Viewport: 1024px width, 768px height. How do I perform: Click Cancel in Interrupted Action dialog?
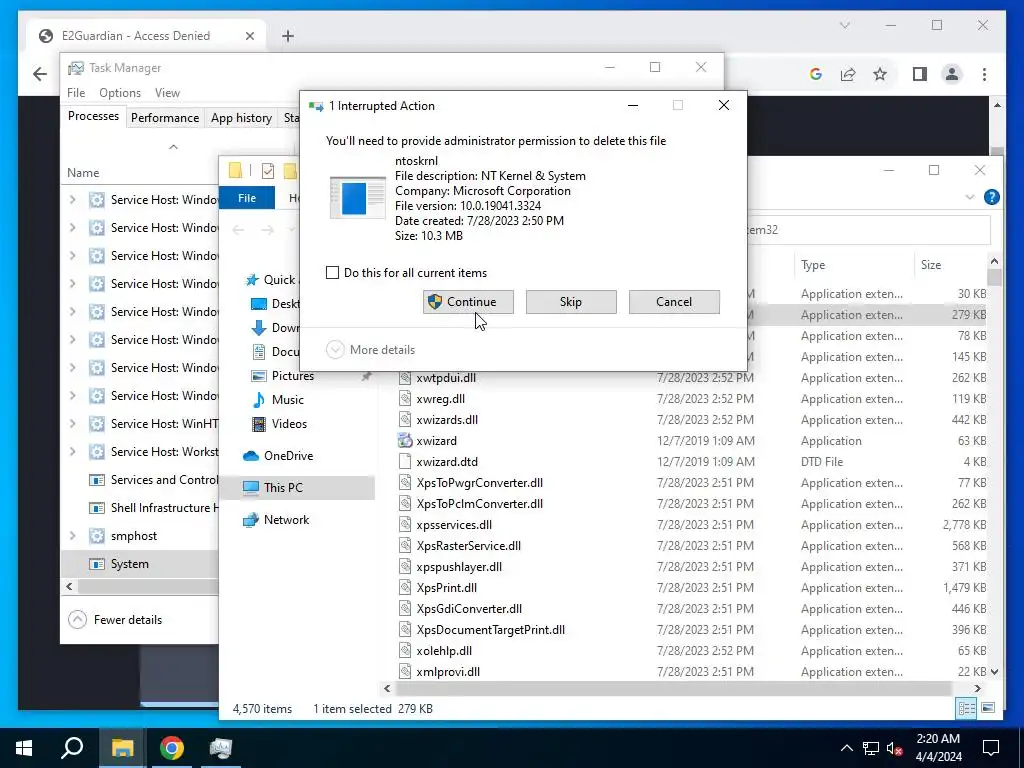click(x=674, y=302)
